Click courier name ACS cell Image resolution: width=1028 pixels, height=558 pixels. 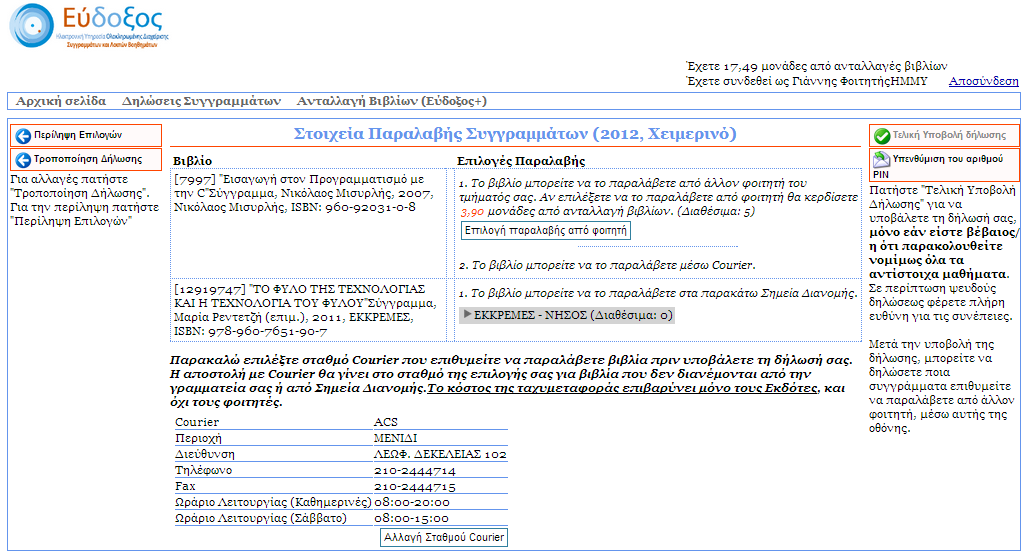386,422
